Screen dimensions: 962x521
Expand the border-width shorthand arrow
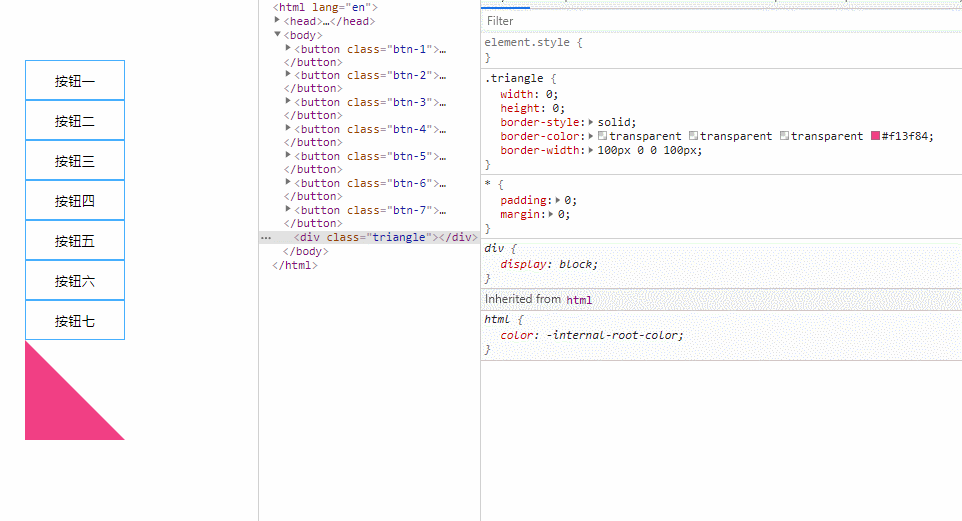[591, 150]
